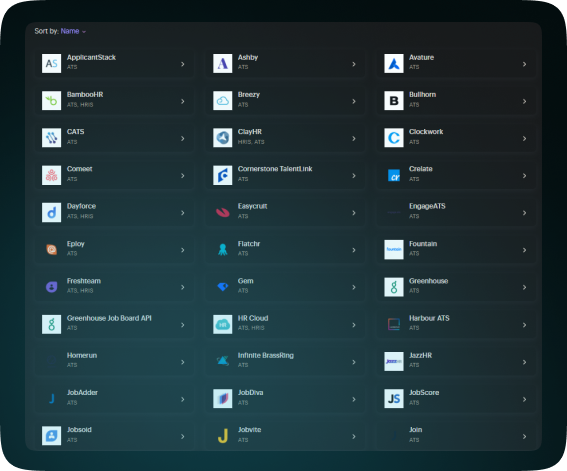Click the ApplicantStack AS logo icon
This screenshot has height=471, width=567.
point(51,63)
